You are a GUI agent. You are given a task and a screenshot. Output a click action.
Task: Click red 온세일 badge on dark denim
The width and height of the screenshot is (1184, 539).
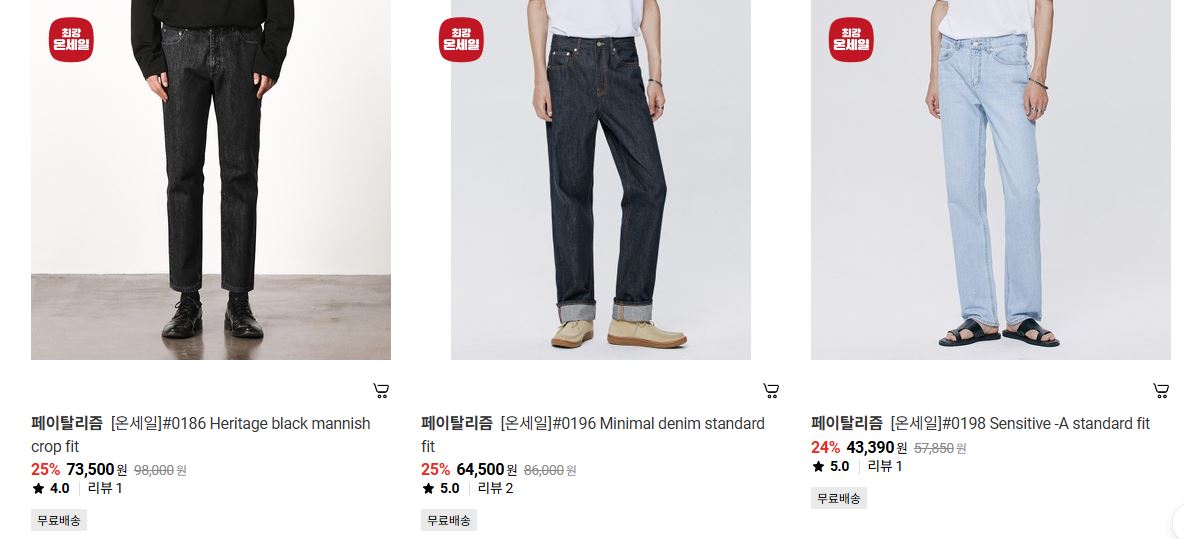(461, 39)
